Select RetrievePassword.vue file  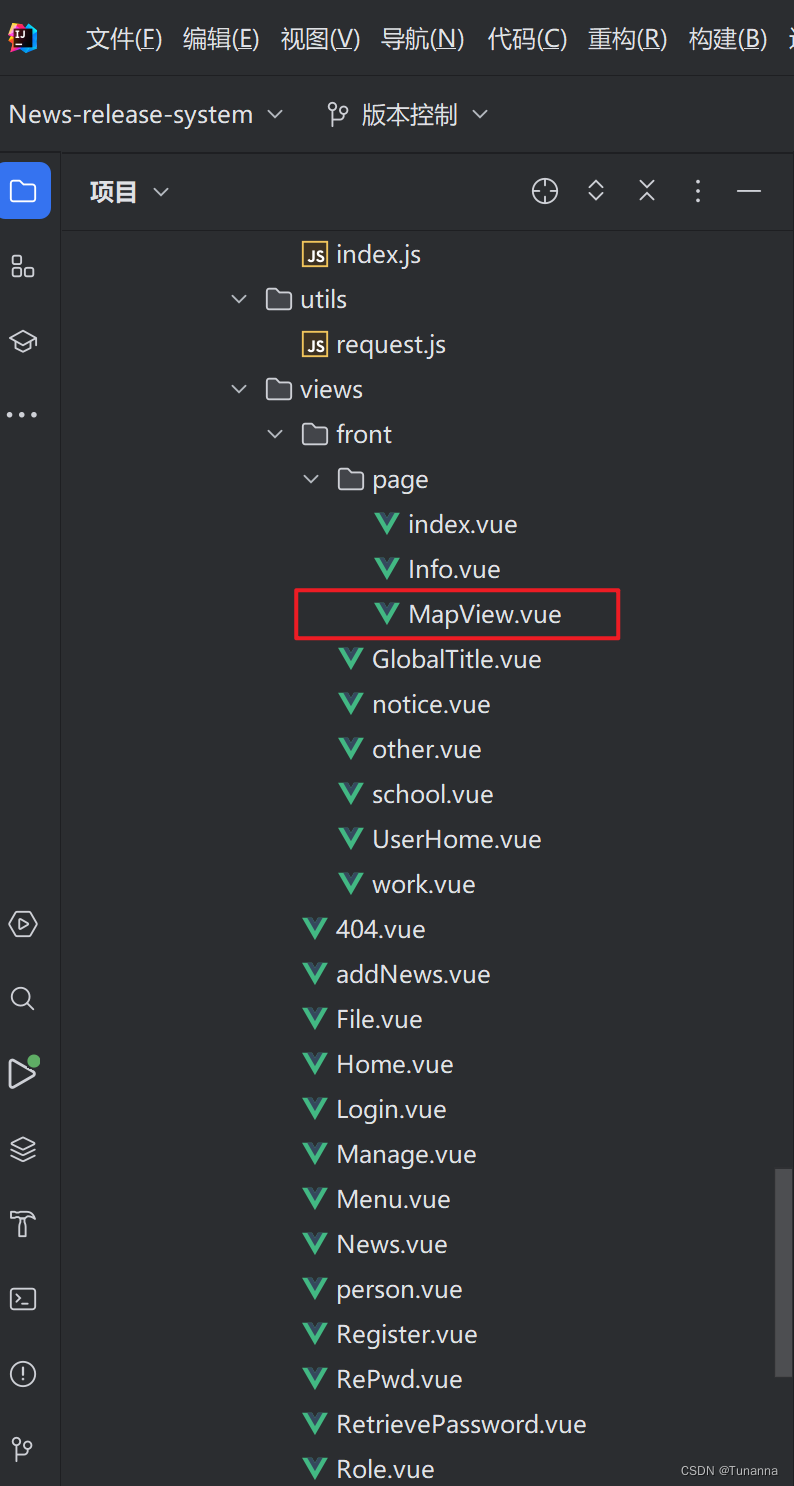461,1424
